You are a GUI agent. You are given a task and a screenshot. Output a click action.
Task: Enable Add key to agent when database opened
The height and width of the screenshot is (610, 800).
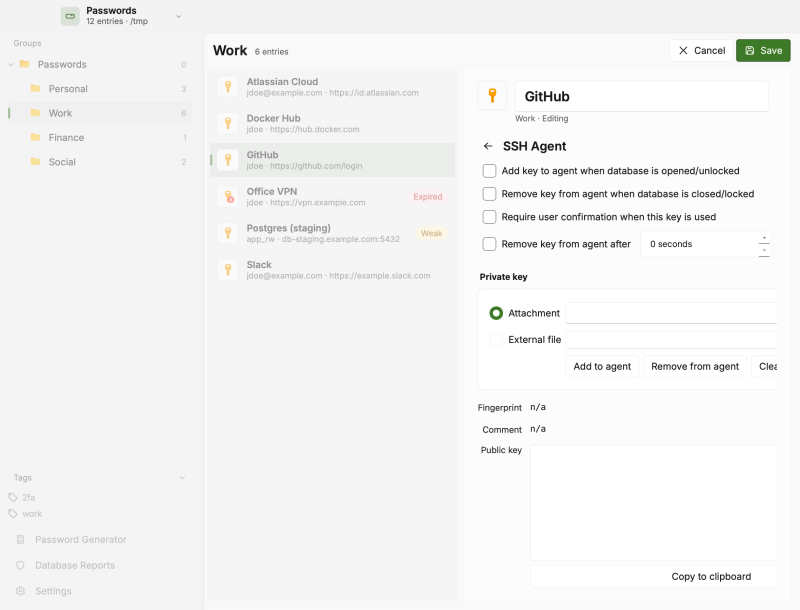pyautogui.click(x=489, y=171)
